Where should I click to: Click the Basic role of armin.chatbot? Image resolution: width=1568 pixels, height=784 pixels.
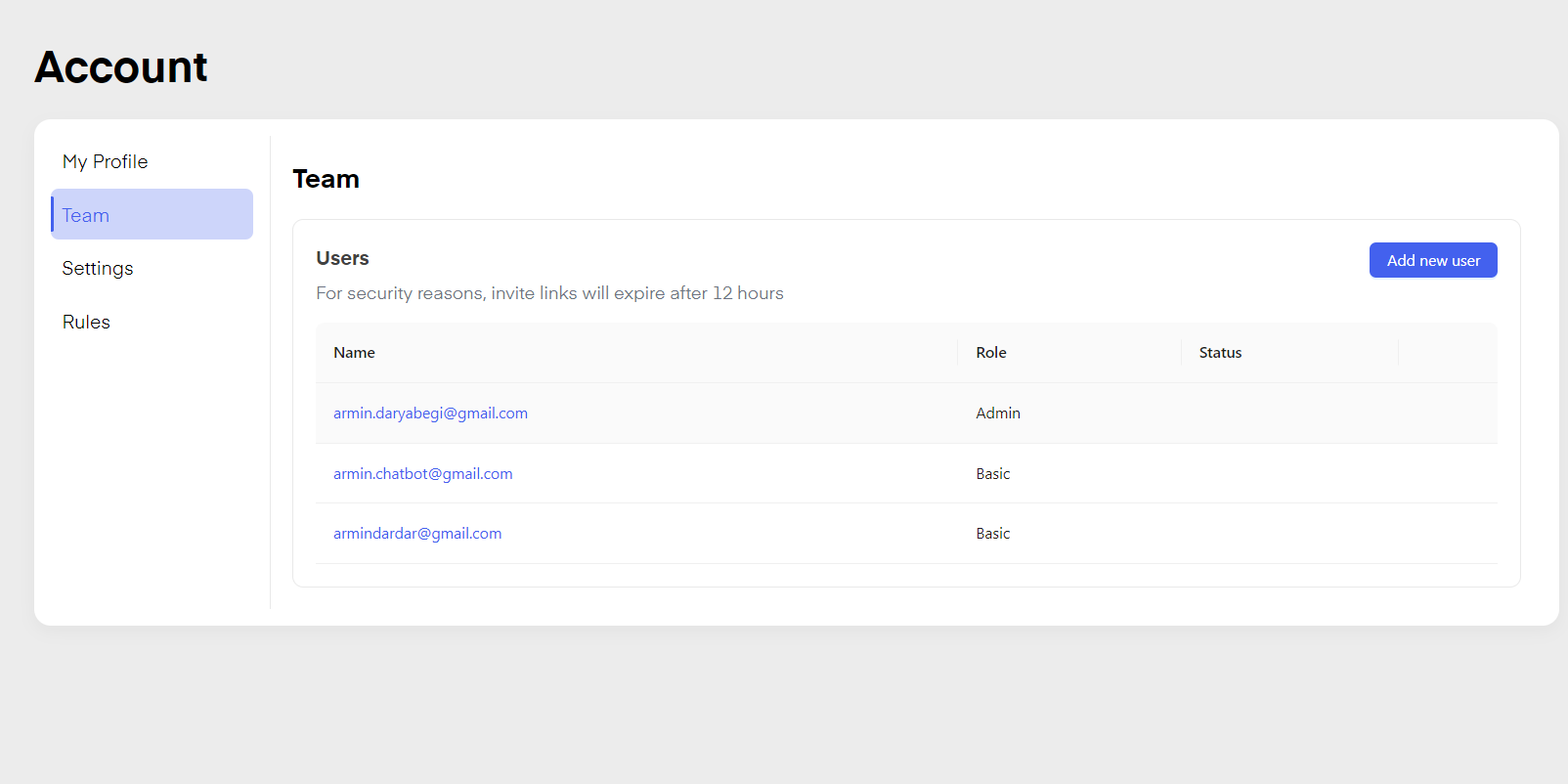[992, 474]
